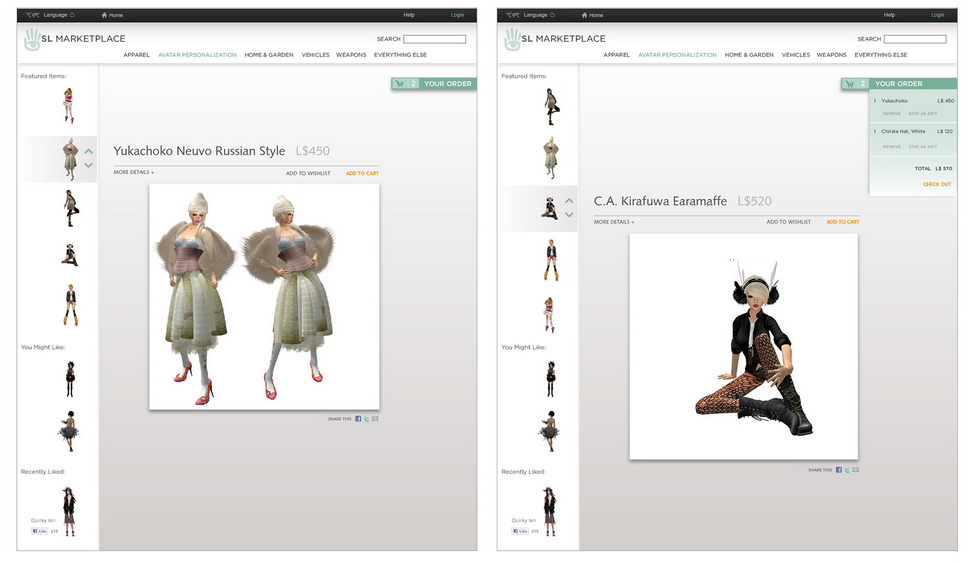This screenshot has height=564, width=975.
Task: Expand More Details for Kirafuwa Earamaffe item
Action: (614, 222)
